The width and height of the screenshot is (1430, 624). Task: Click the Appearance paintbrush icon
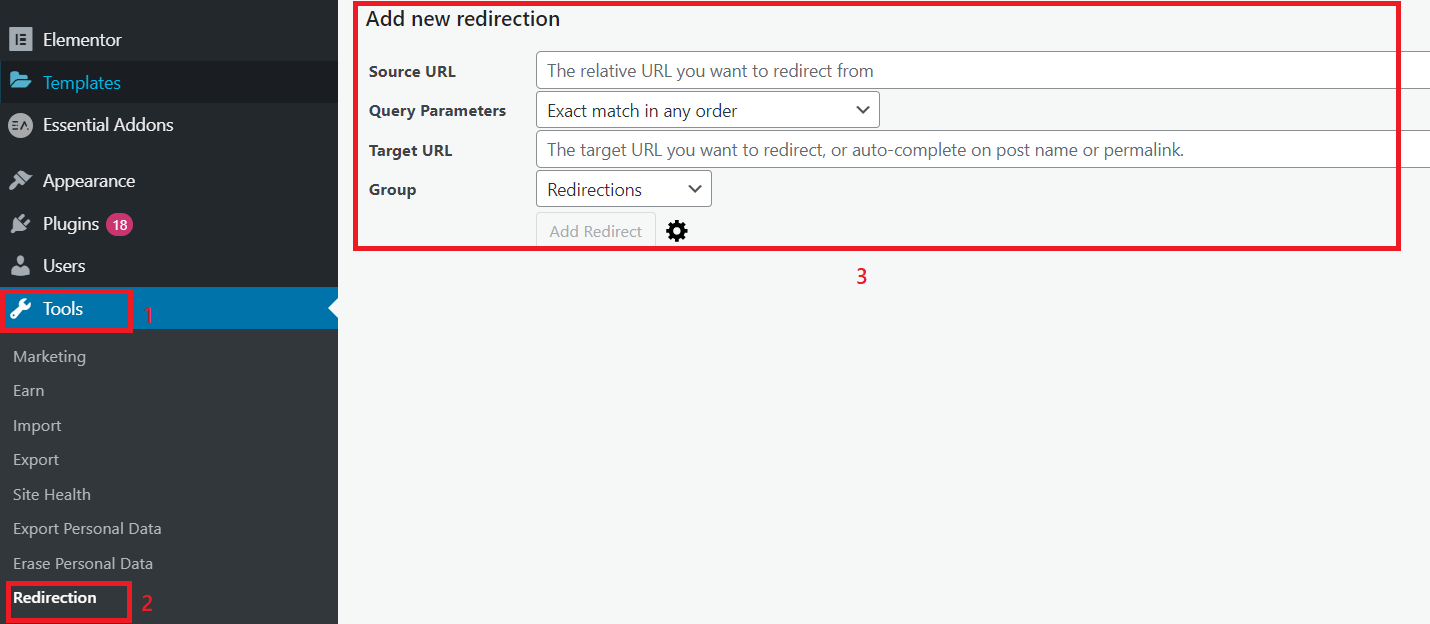(20, 181)
